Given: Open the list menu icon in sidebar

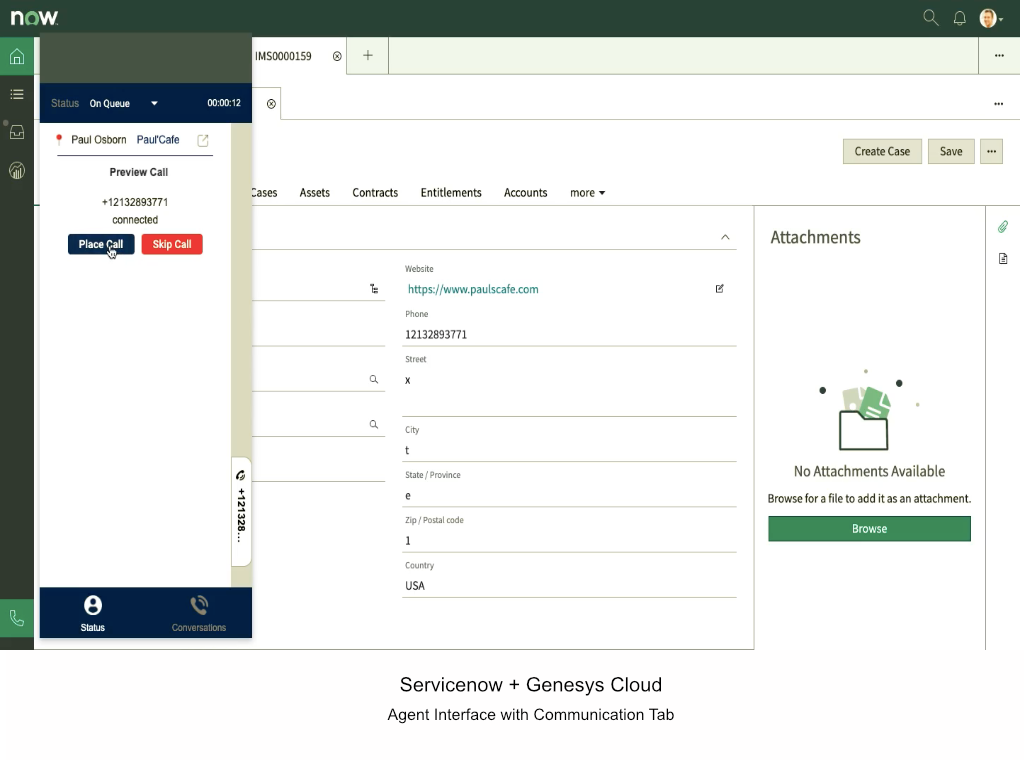Looking at the screenshot, I should pos(17,95).
